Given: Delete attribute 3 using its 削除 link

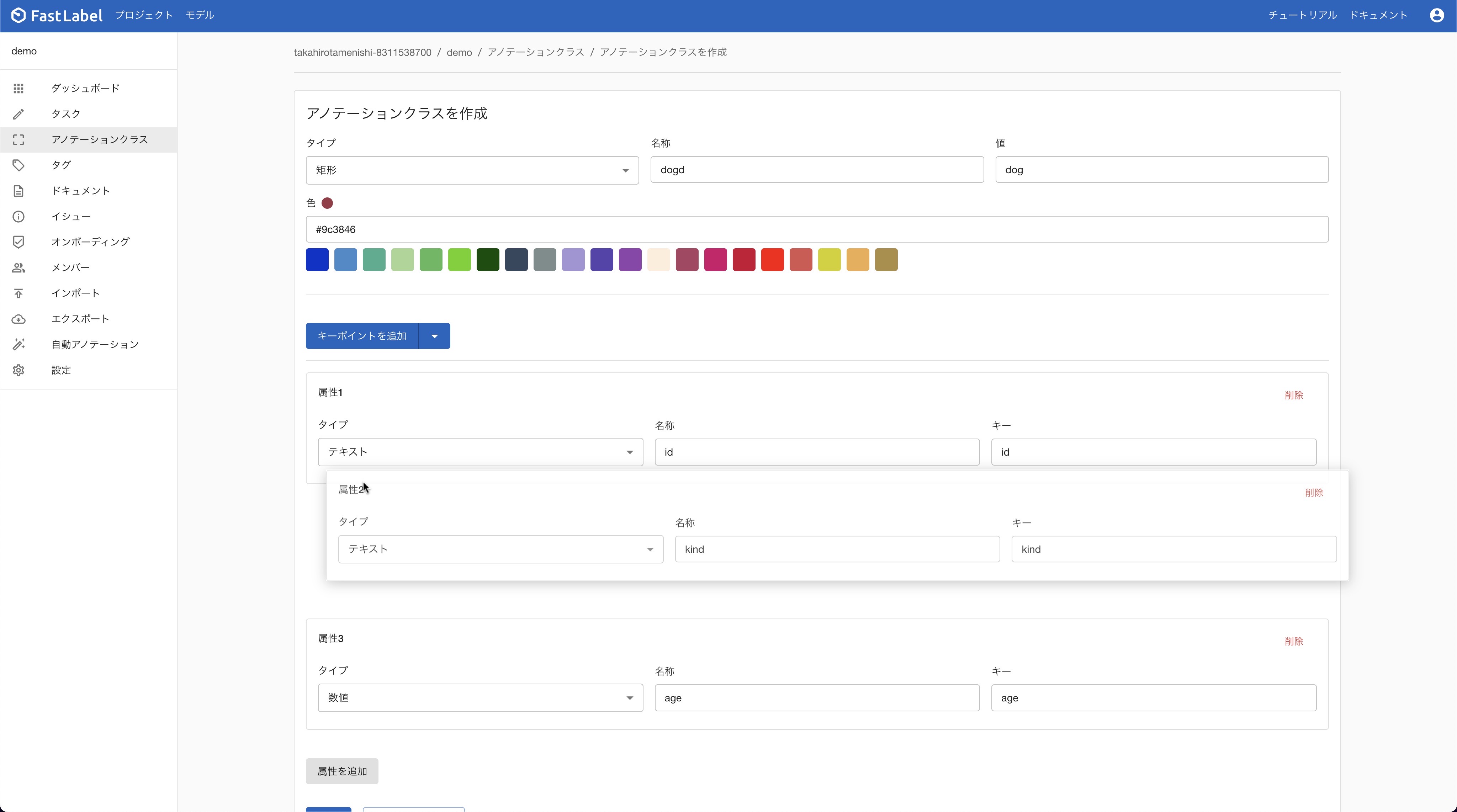Looking at the screenshot, I should tap(1293, 641).
